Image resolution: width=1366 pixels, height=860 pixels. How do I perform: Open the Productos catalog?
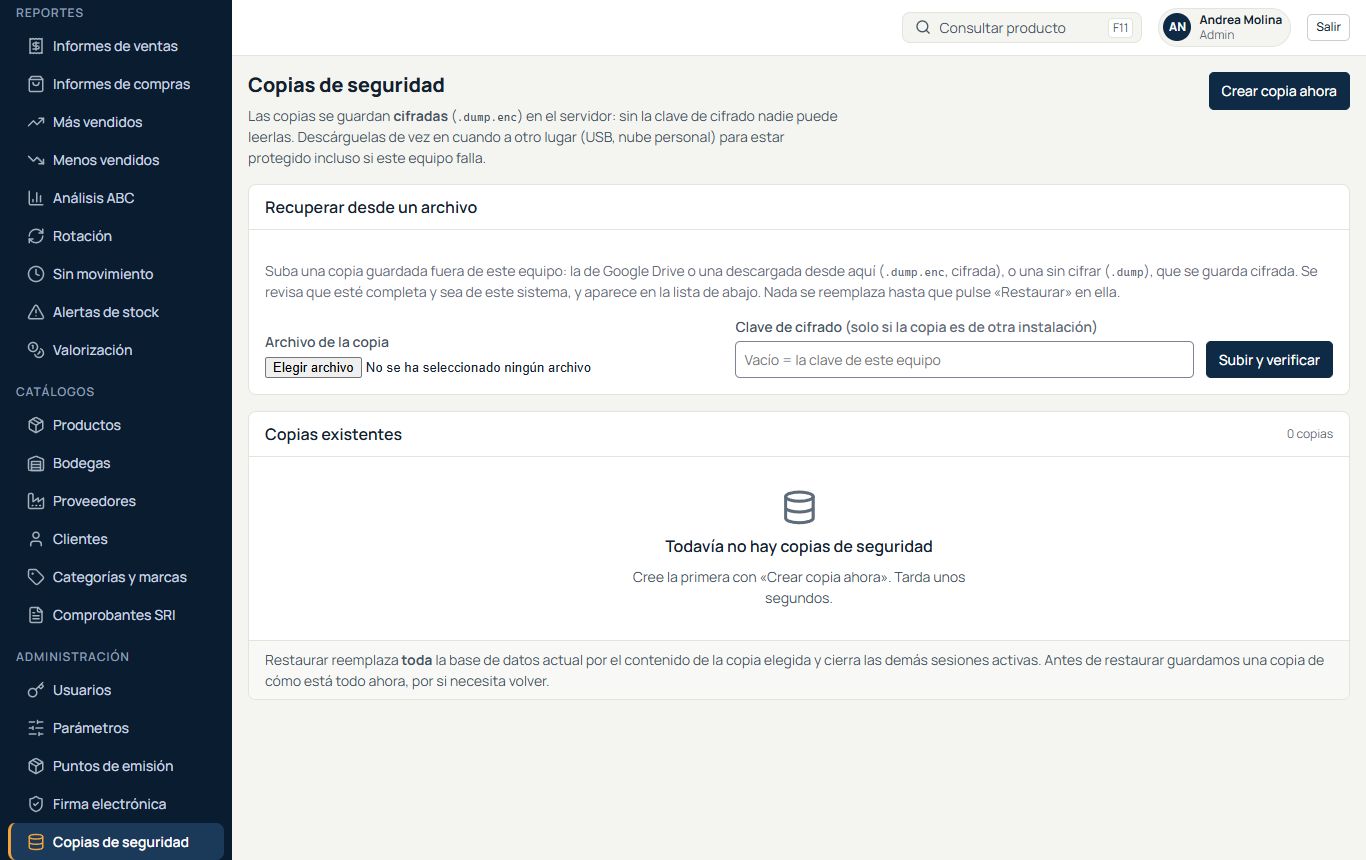[116, 425]
